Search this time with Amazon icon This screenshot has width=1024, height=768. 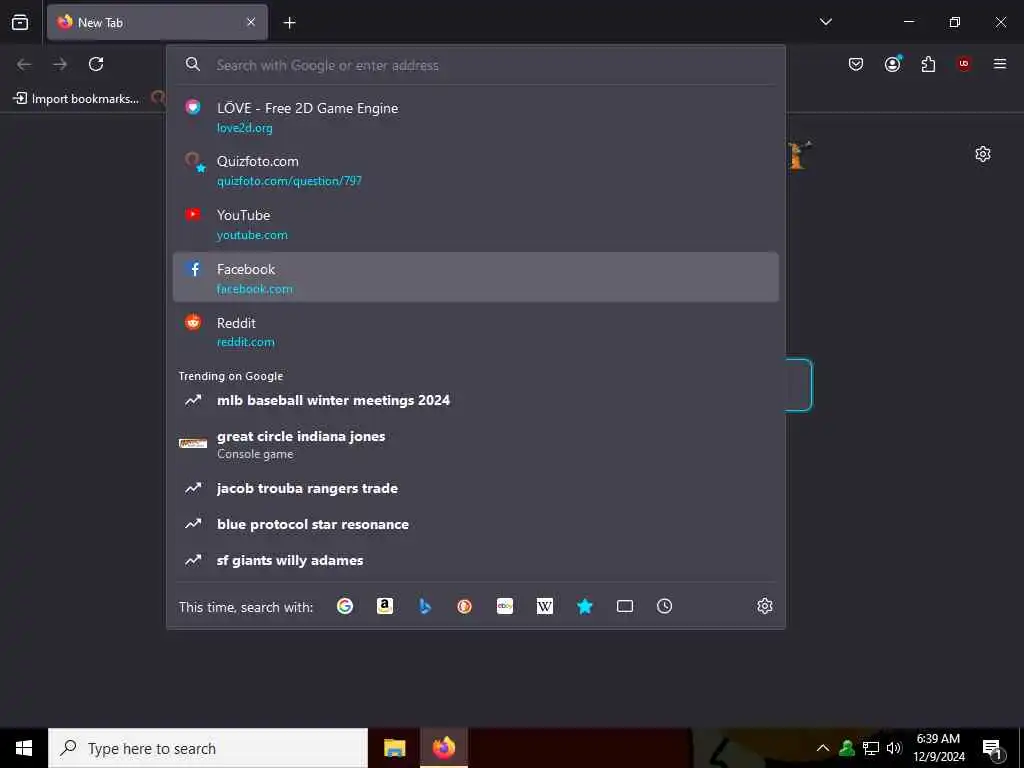385,606
